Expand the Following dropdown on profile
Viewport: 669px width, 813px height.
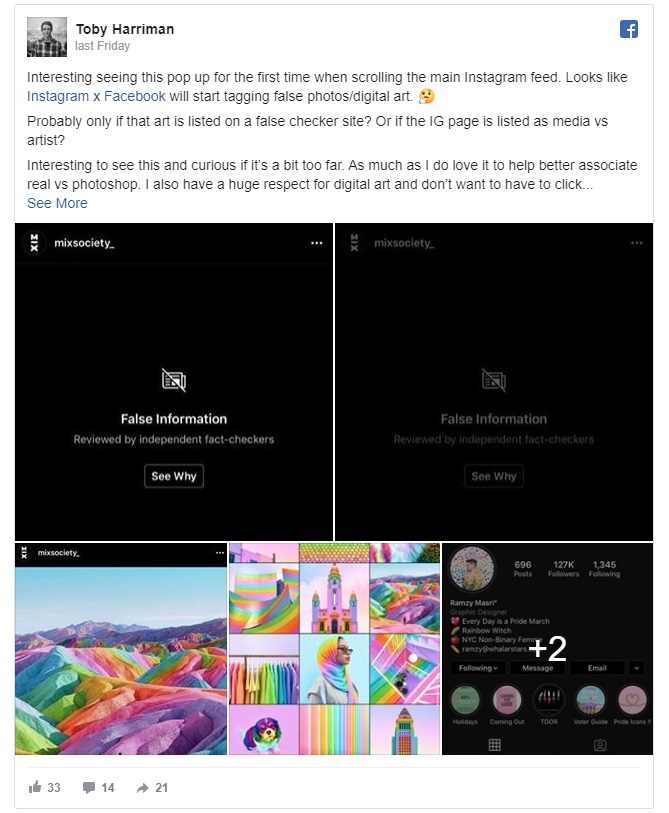point(478,668)
